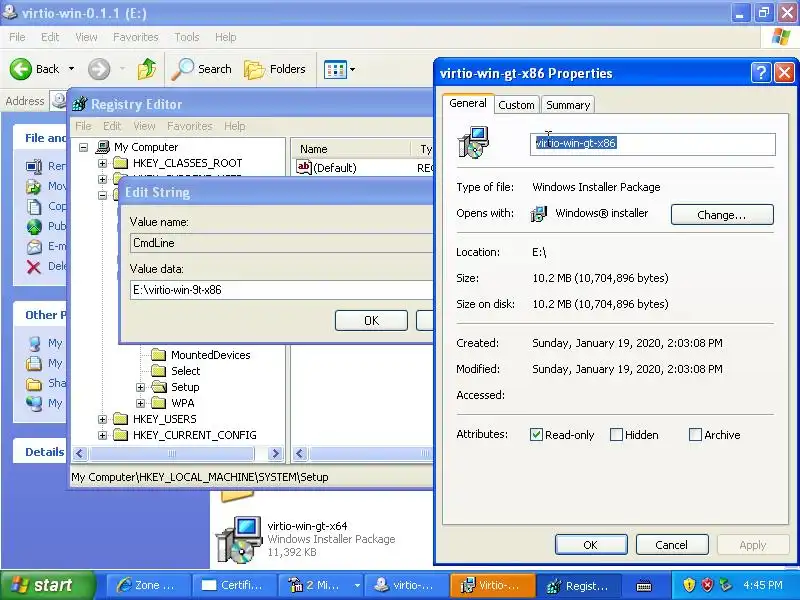Select the Select registry key folder
This screenshot has height=600, width=800.
point(159,371)
